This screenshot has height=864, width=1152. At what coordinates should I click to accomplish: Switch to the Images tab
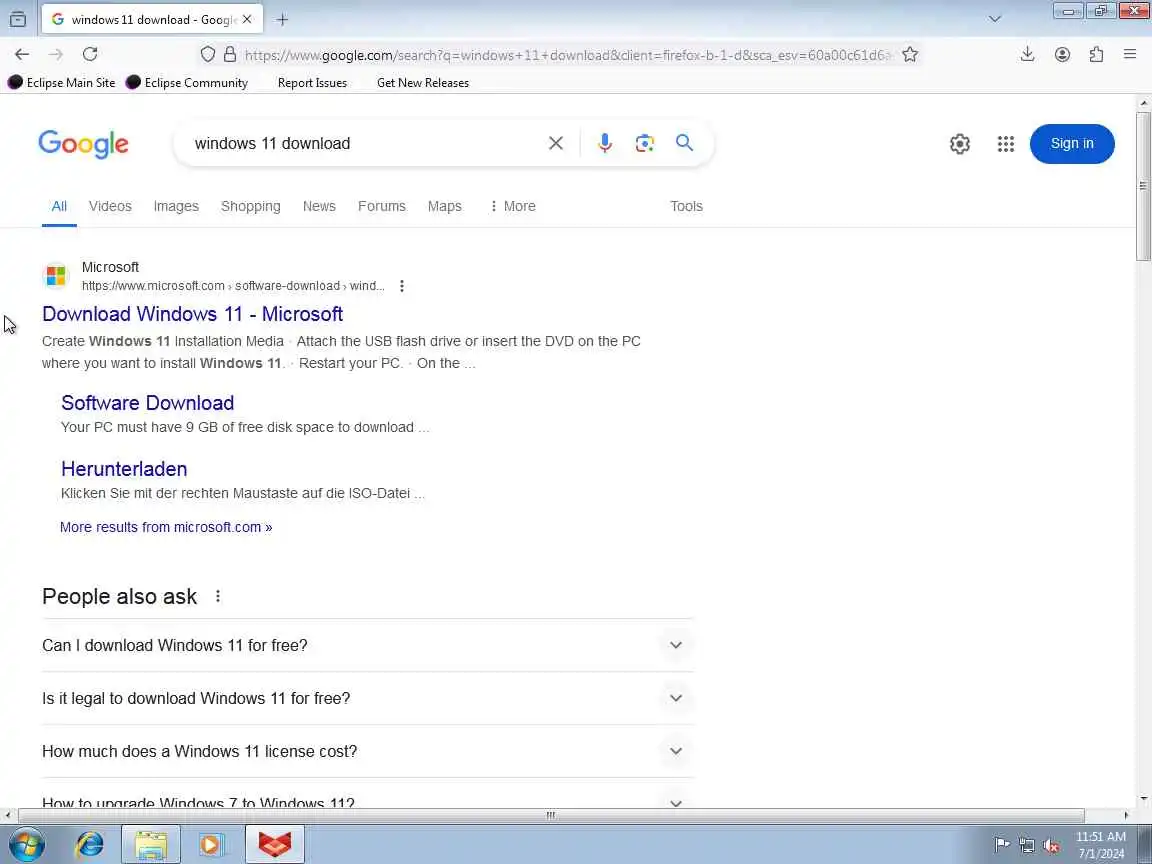click(x=176, y=206)
